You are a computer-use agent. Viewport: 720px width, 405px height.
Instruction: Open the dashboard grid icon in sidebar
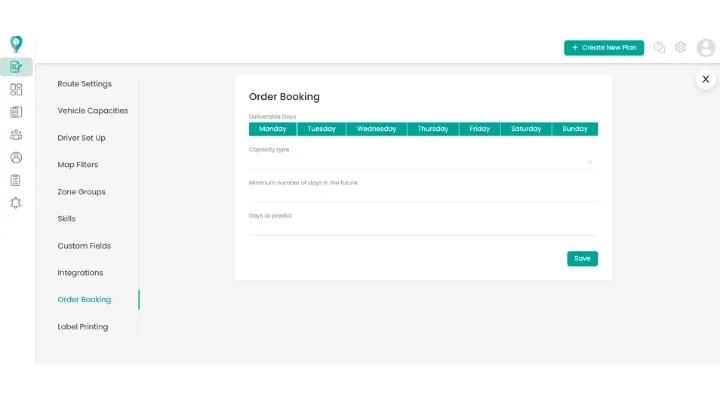pos(16,90)
